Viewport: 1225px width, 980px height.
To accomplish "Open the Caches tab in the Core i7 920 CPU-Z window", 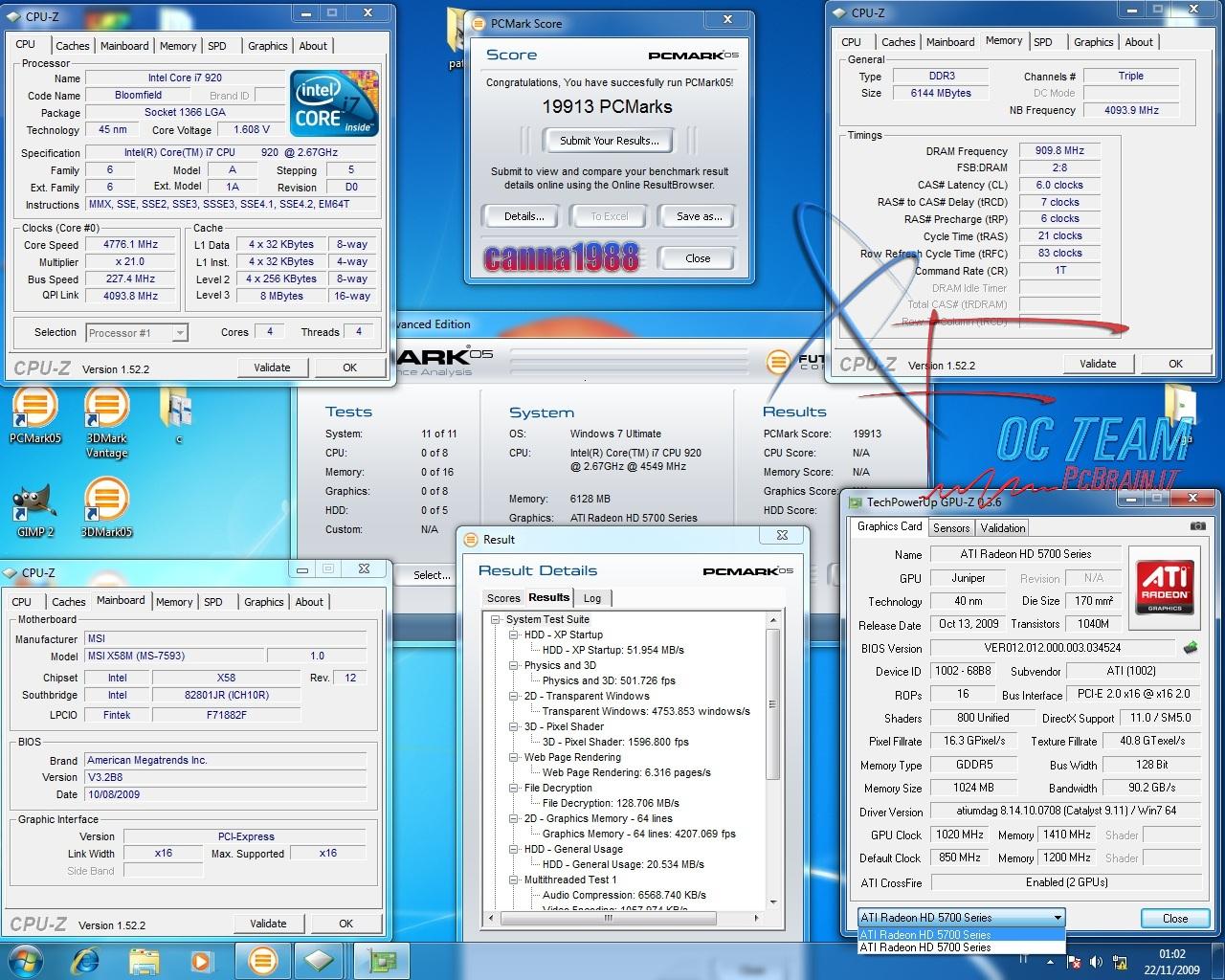I will click(x=72, y=46).
